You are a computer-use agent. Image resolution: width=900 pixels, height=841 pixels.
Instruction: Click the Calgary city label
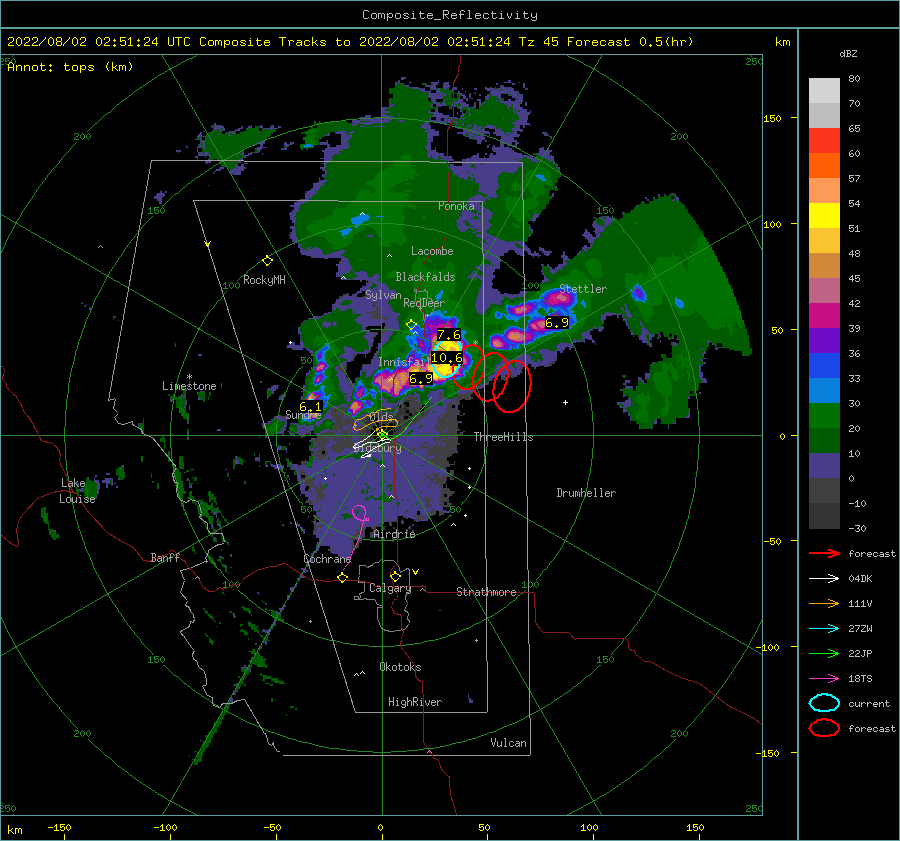[x=390, y=588]
